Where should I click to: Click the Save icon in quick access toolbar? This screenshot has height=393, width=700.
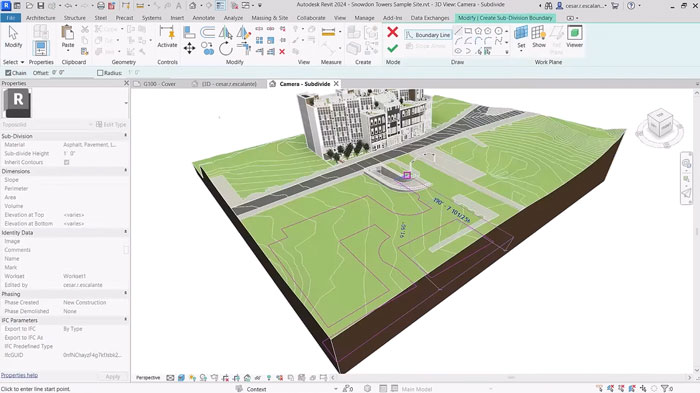click(41, 6)
